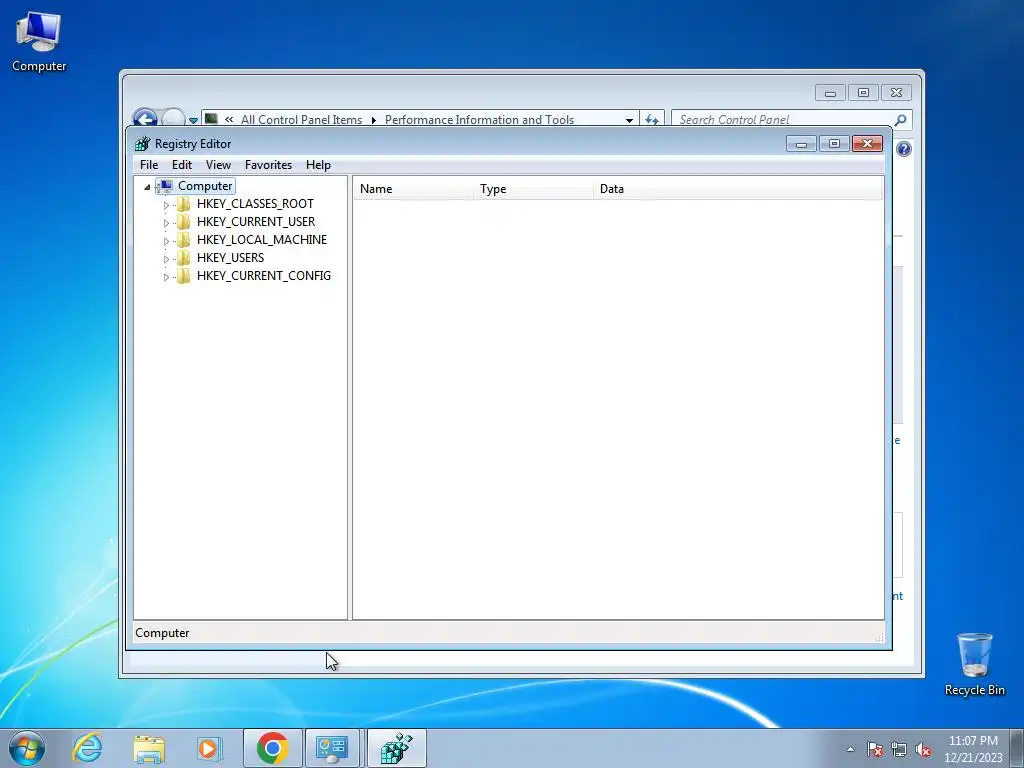
Task: Maximize the Registry Editor window
Action: click(x=834, y=144)
